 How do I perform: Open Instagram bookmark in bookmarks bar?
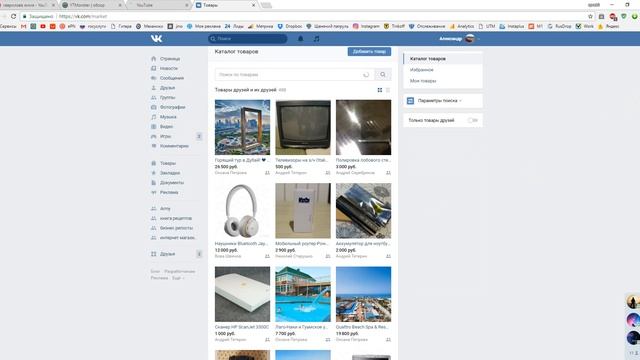pyautogui.click(x=366, y=26)
